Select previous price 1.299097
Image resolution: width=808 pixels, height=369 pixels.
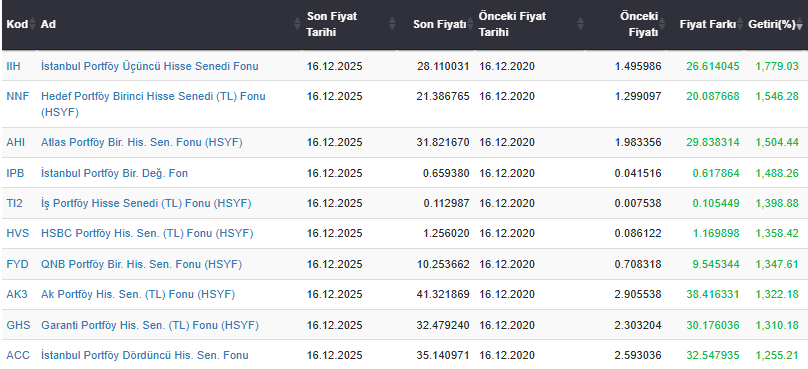[x=638, y=96]
